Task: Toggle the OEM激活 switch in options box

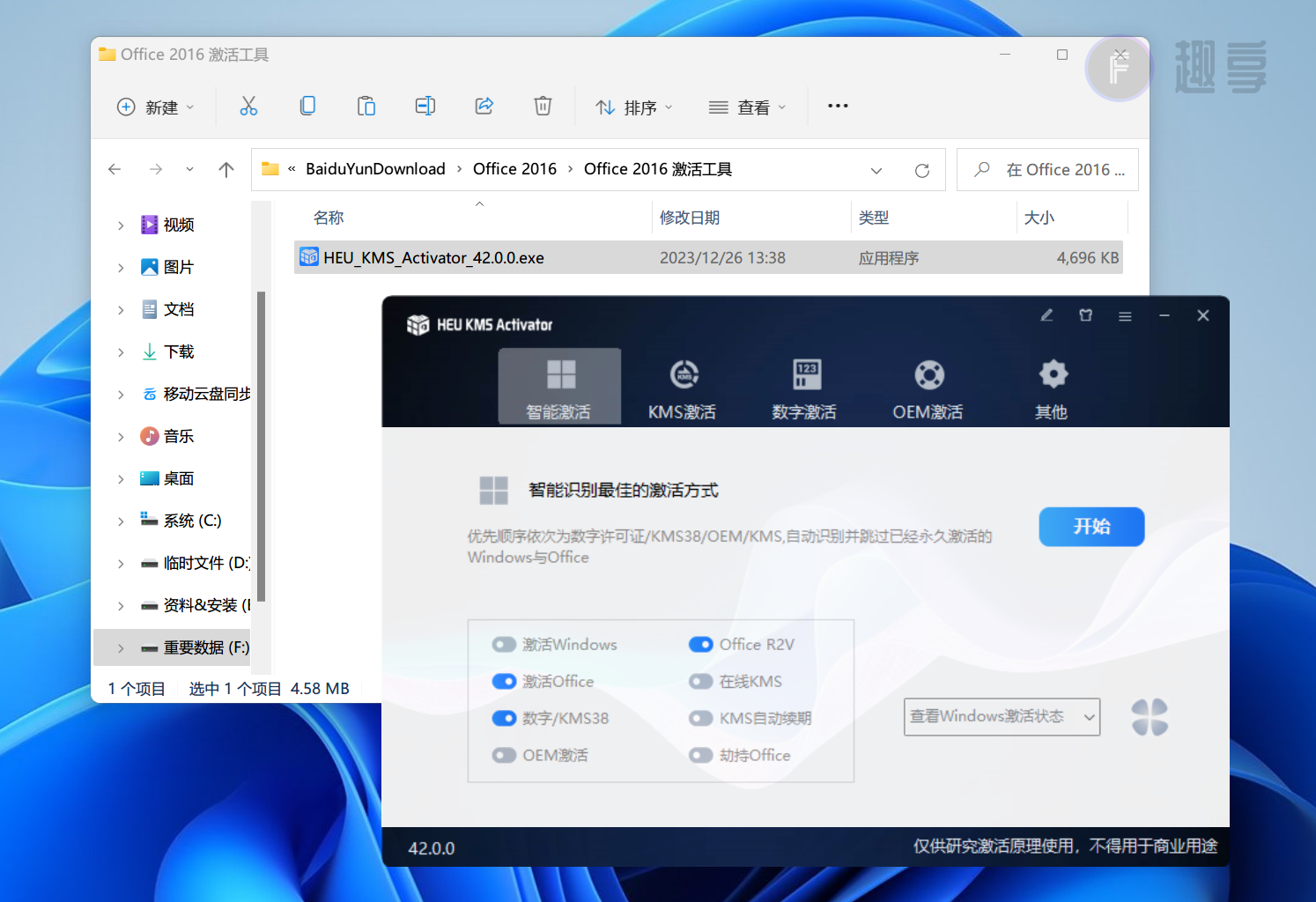Action: (504, 756)
